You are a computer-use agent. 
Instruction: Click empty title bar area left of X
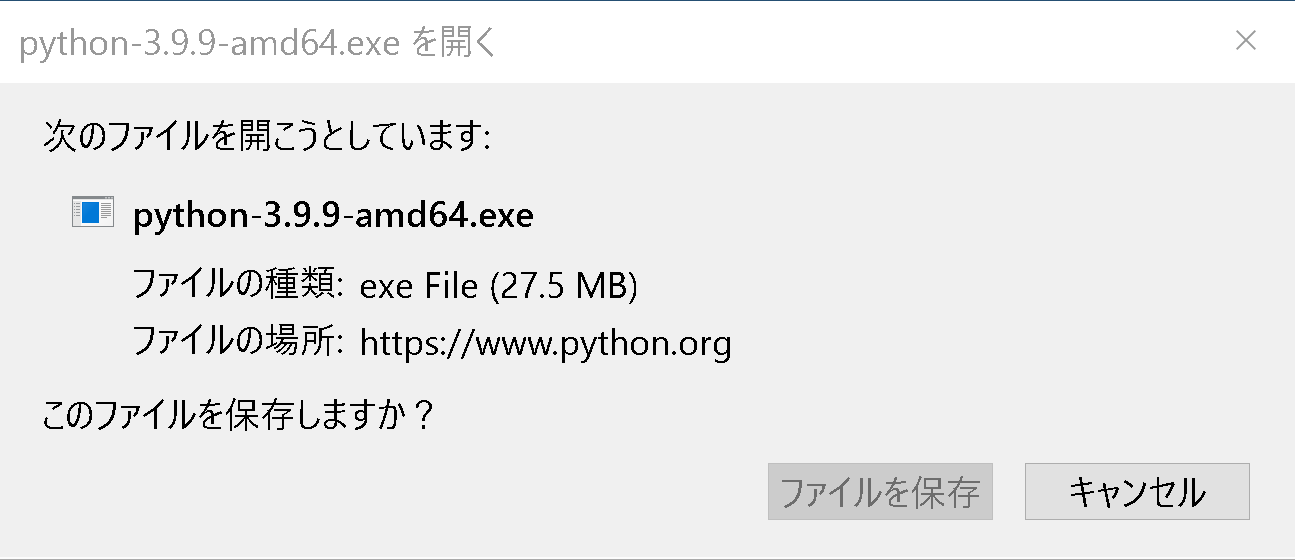(860, 42)
